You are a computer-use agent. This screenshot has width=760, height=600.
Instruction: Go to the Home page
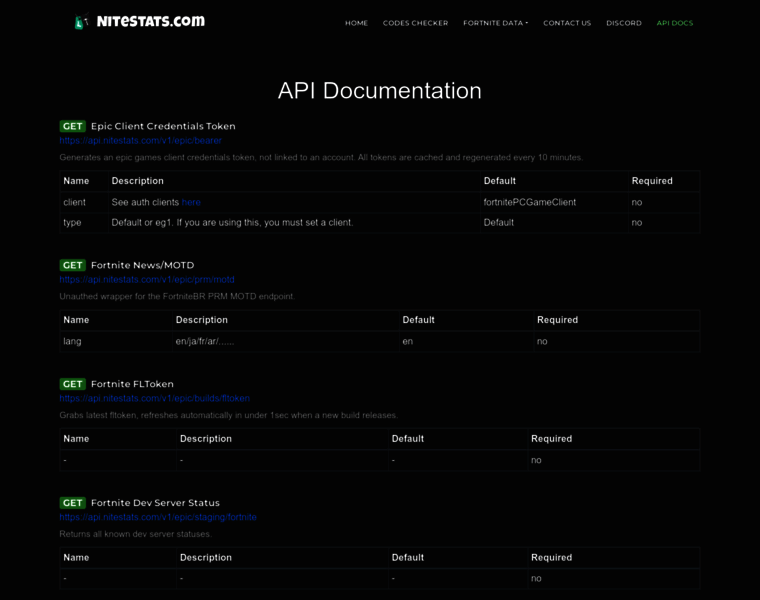356,23
